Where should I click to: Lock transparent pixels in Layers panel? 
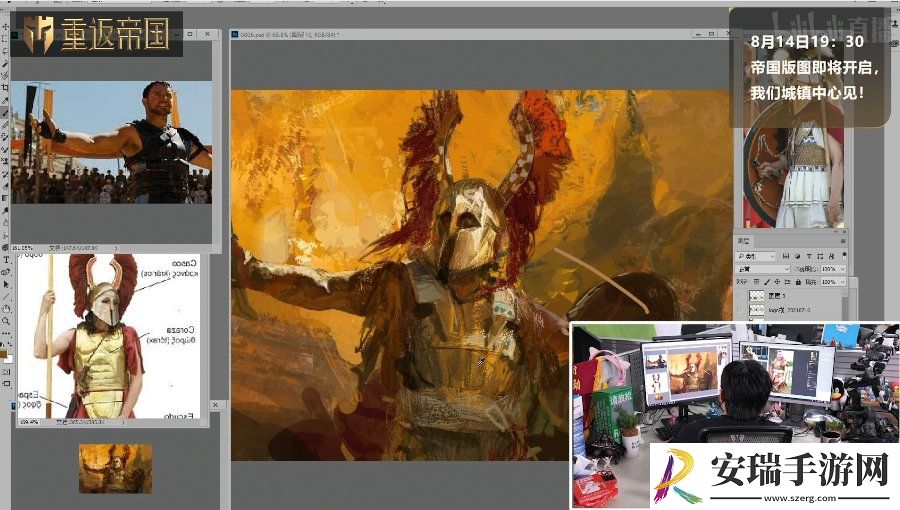click(x=757, y=282)
